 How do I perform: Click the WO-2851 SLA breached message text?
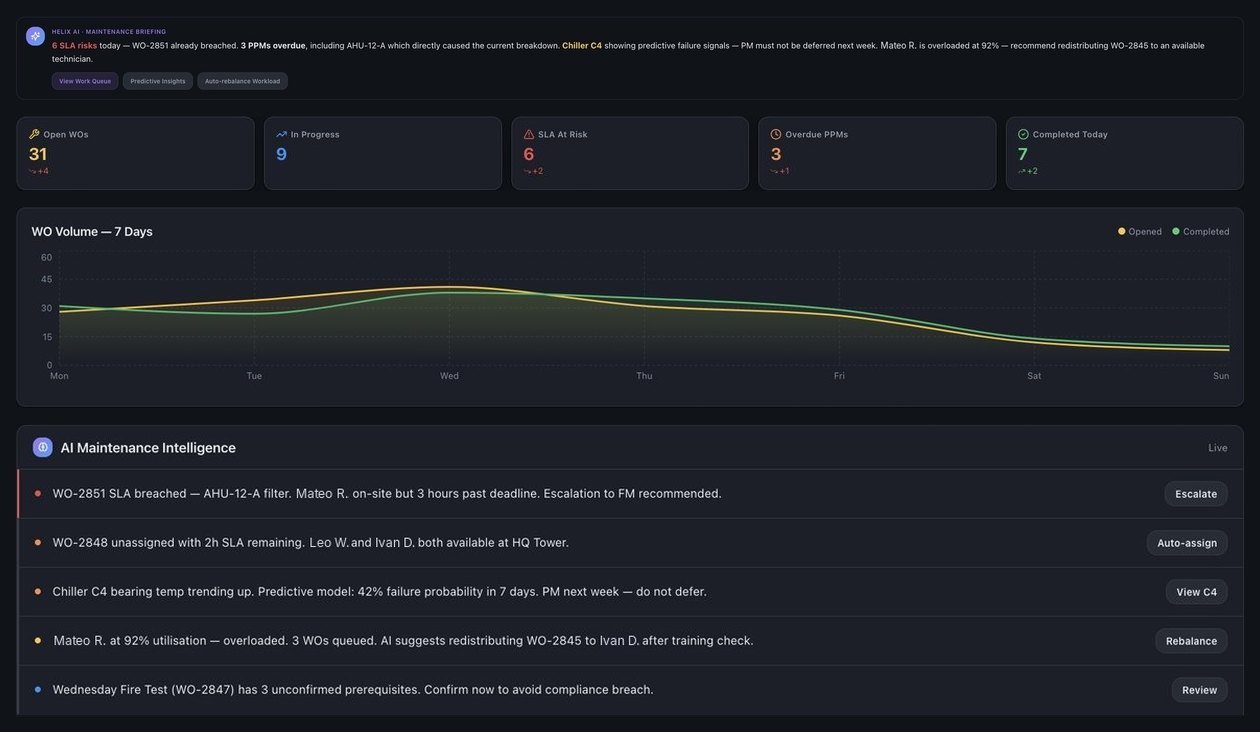(387, 494)
